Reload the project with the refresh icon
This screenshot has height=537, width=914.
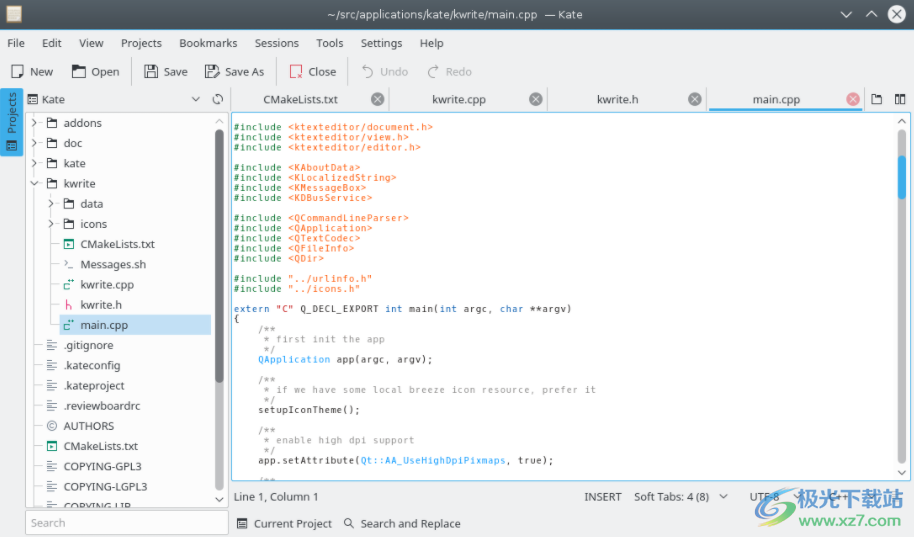(x=217, y=99)
